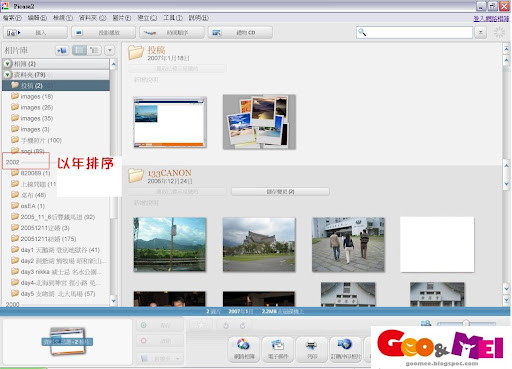This screenshot has height=369, width=512.
Task: Click the first folder's header icon
Action: pos(136,53)
